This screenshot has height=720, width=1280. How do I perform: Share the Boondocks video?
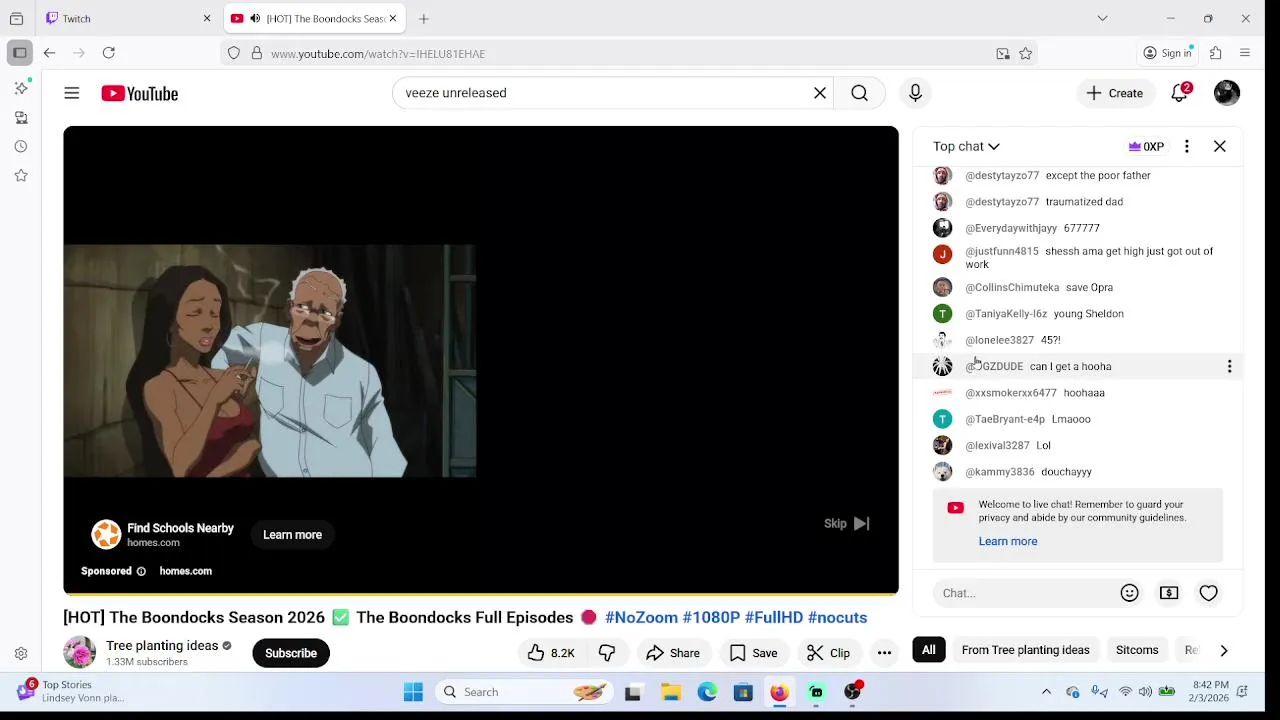[x=673, y=653]
